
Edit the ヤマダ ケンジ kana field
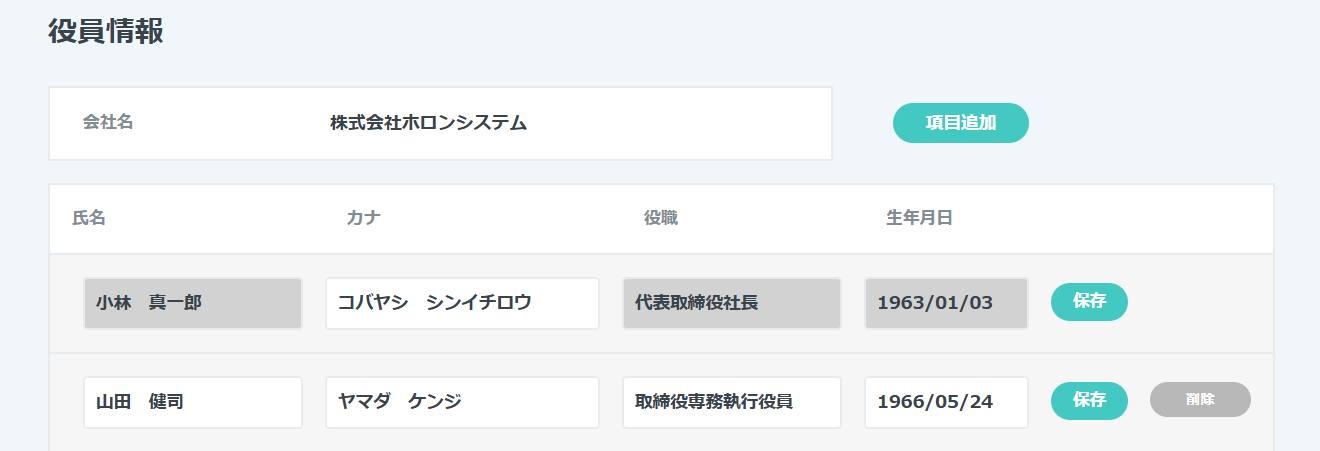(462, 402)
